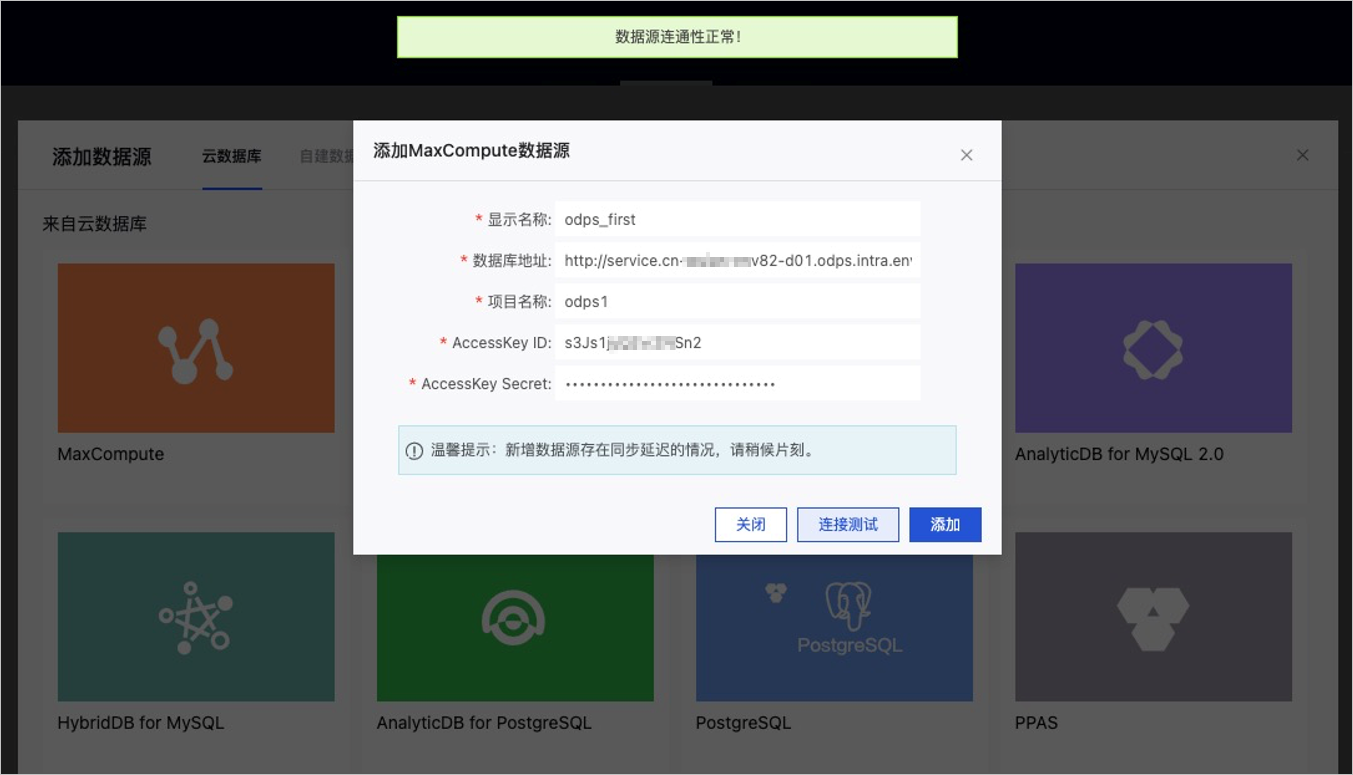Viewport: 1353px width, 775px height.
Task: Click the 添加数据源 panel heading
Action: click(x=102, y=156)
